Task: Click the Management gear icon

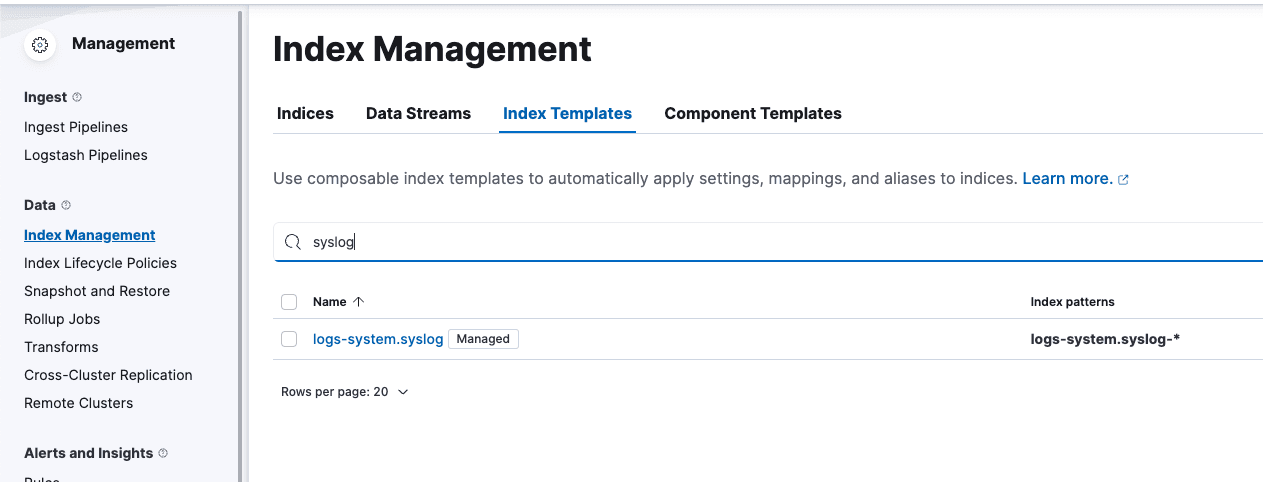Action: click(x=40, y=45)
